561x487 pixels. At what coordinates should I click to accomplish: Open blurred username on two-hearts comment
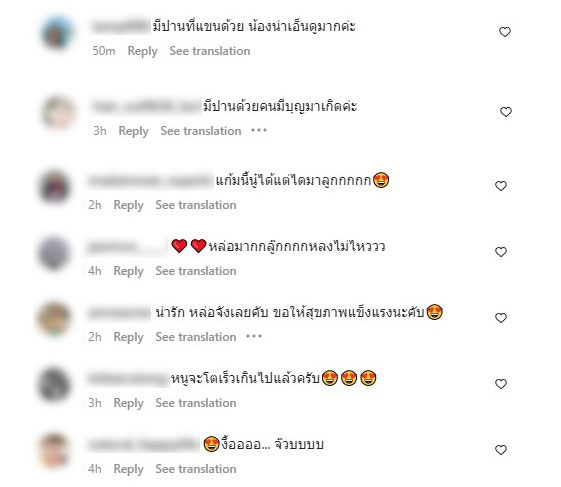(x=127, y=247)
